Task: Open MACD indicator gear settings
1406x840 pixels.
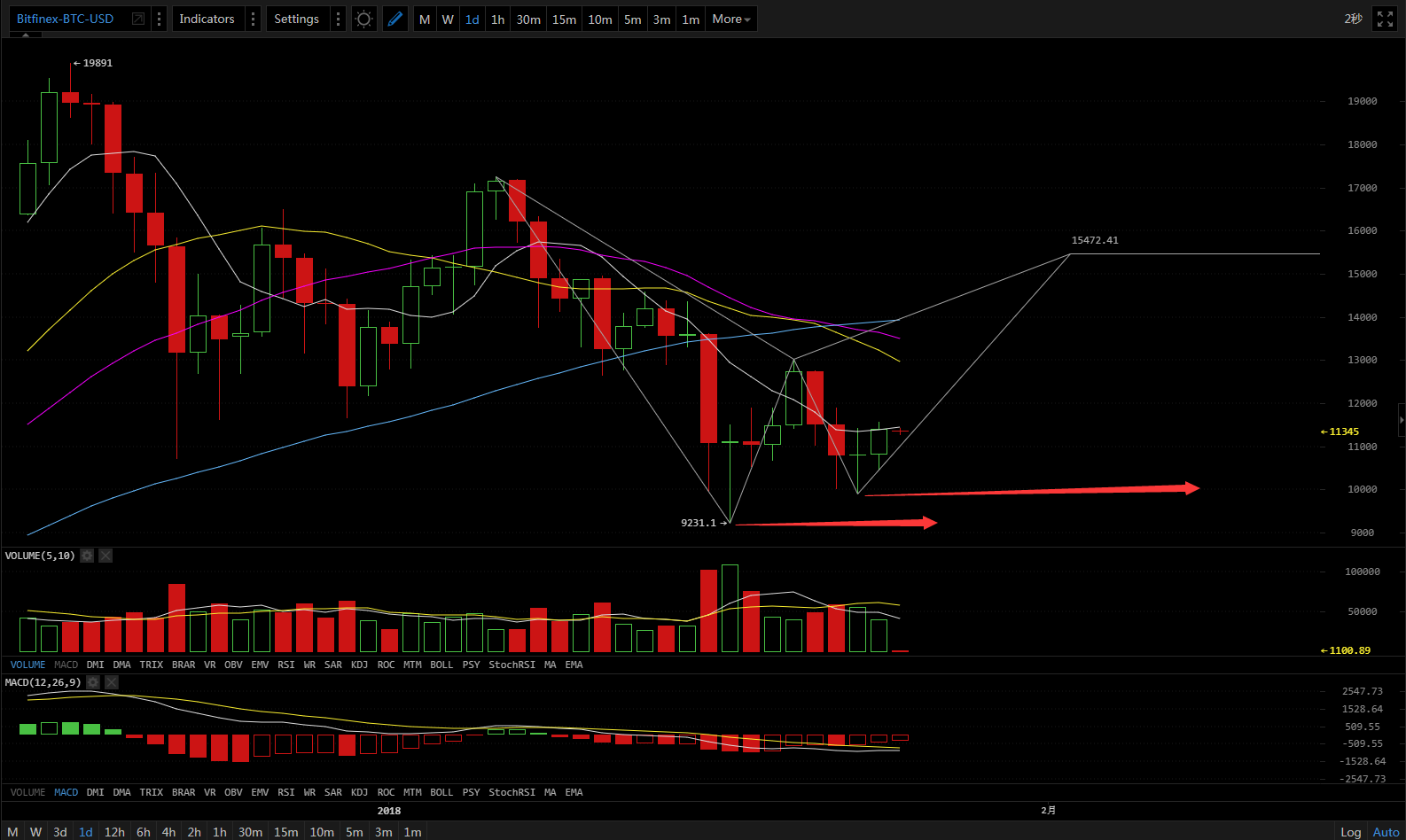Action: (x=93, y=682)
